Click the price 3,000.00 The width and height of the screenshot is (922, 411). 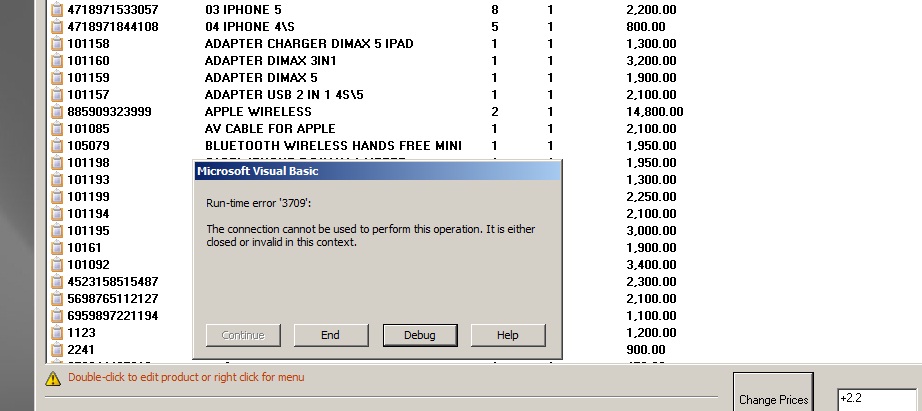click(x=652, y=230)
